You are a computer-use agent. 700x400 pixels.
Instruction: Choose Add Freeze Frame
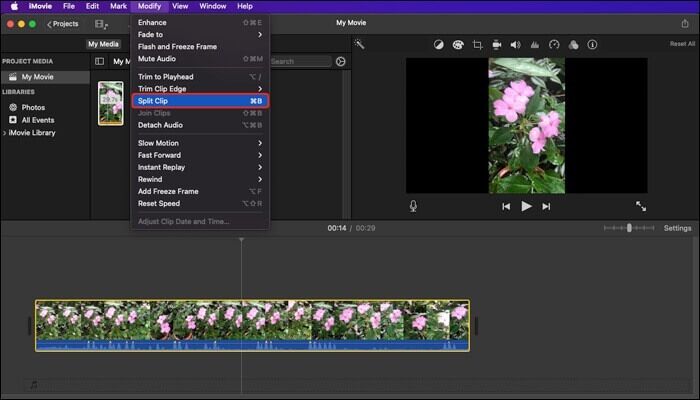[200, 191]
